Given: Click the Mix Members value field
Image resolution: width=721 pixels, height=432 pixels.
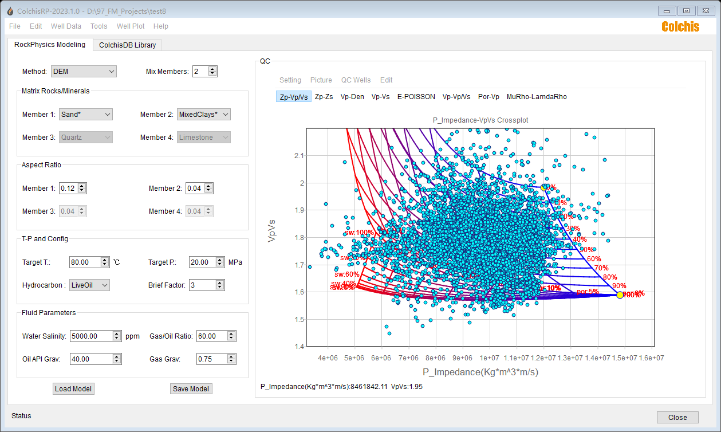Looking at the screenshot, I should click(x=200, y=71).
